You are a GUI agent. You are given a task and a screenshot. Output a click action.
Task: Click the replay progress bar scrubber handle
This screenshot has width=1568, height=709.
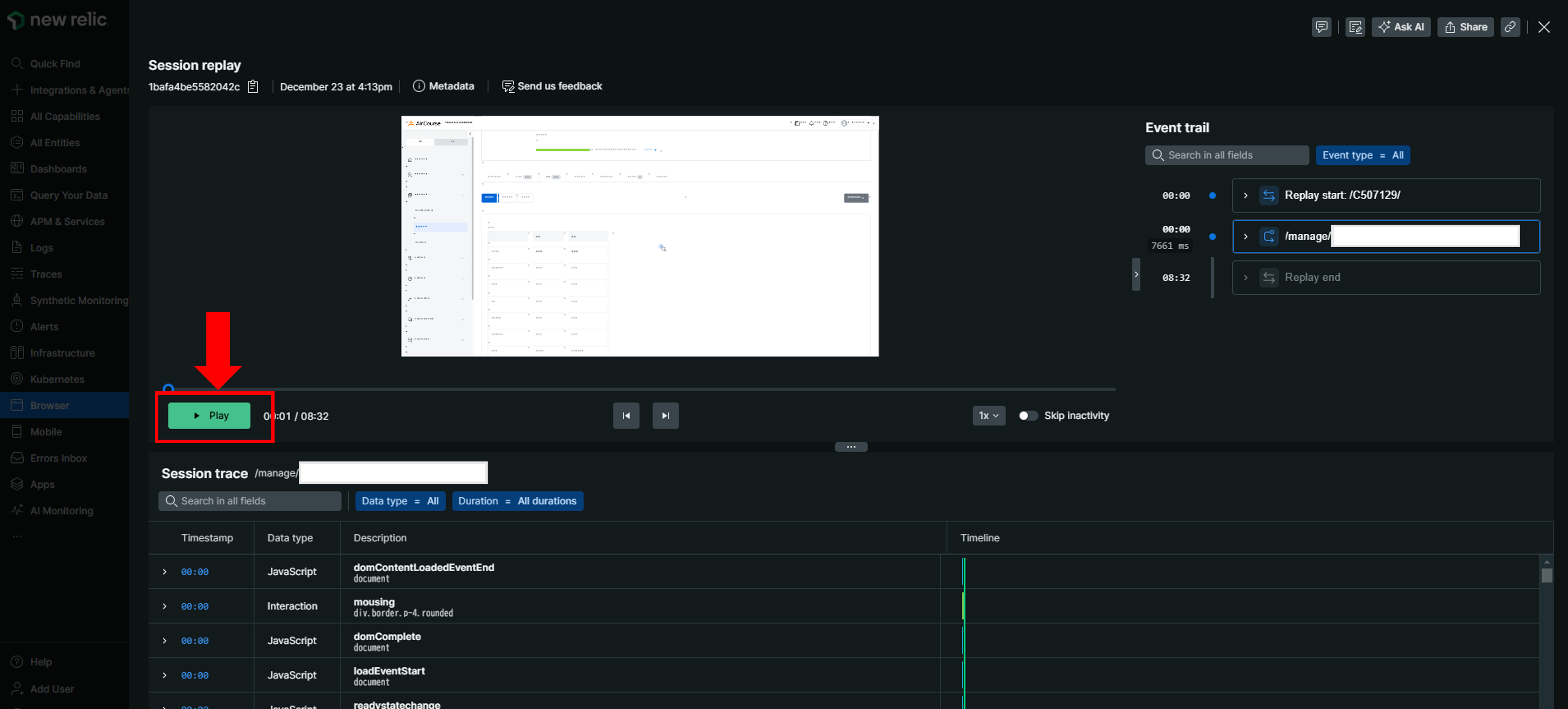[169, 388]
